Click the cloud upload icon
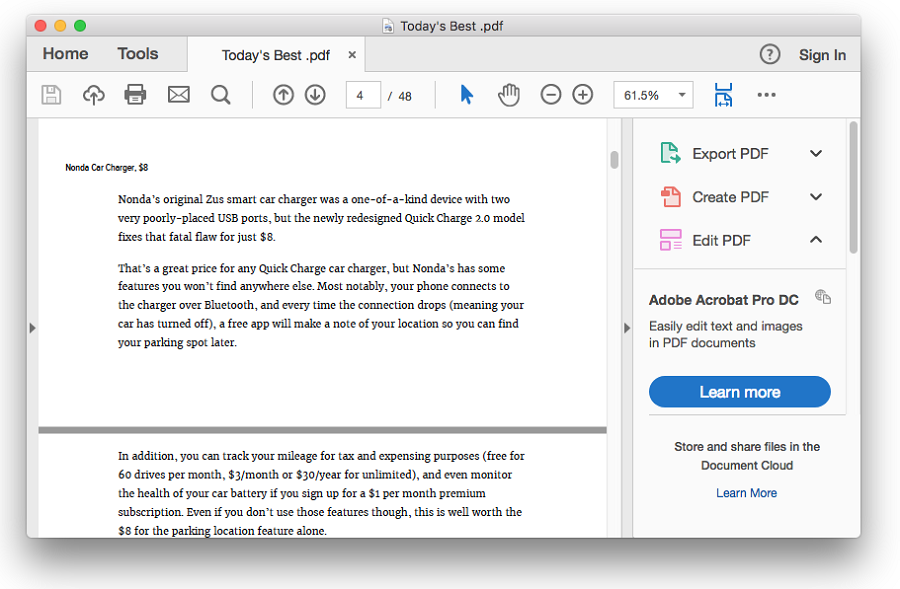Screen dimensions: 900x589 [93, 95]
